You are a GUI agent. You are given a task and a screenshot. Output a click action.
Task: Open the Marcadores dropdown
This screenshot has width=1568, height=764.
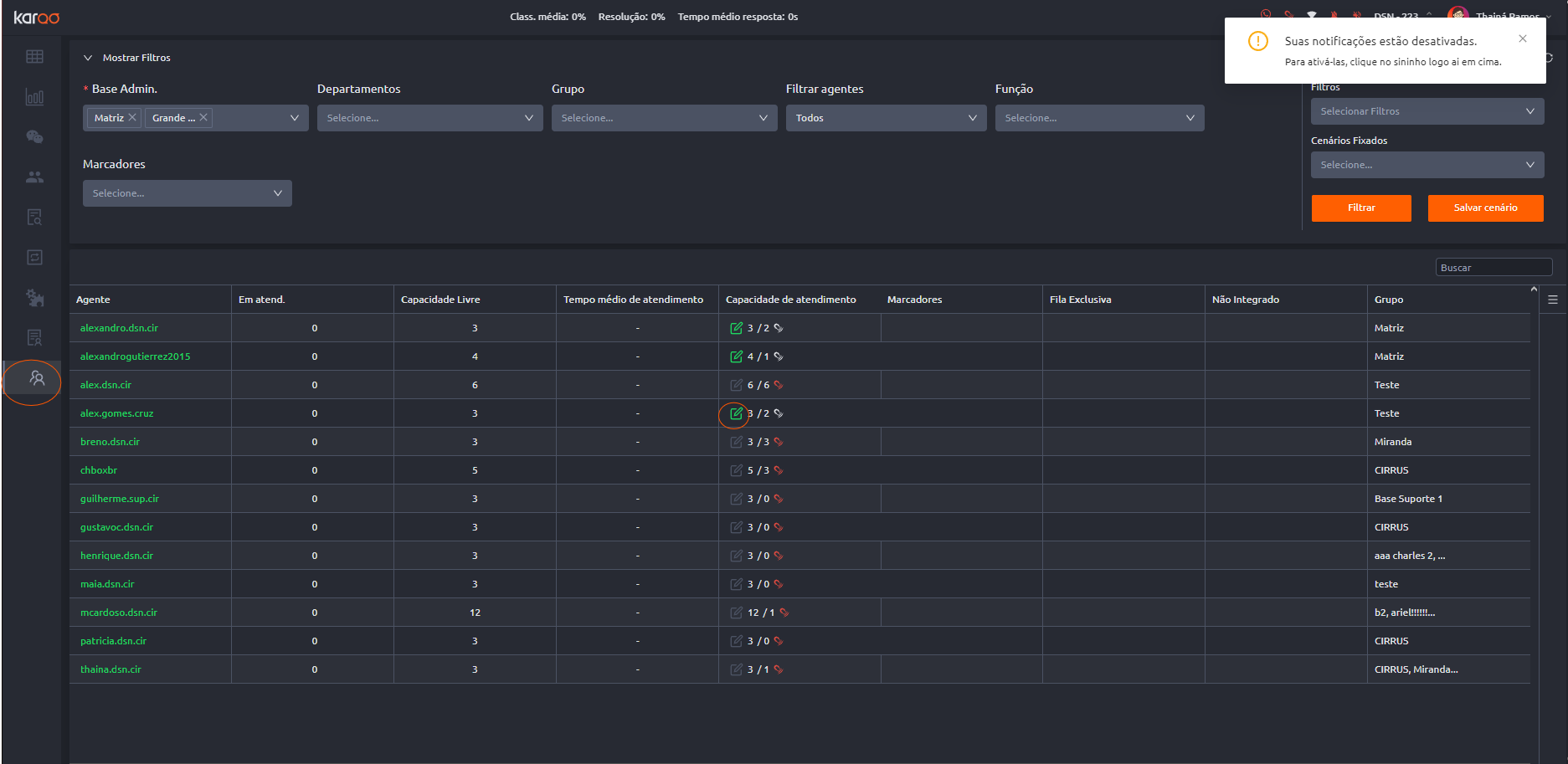point(187,193)
